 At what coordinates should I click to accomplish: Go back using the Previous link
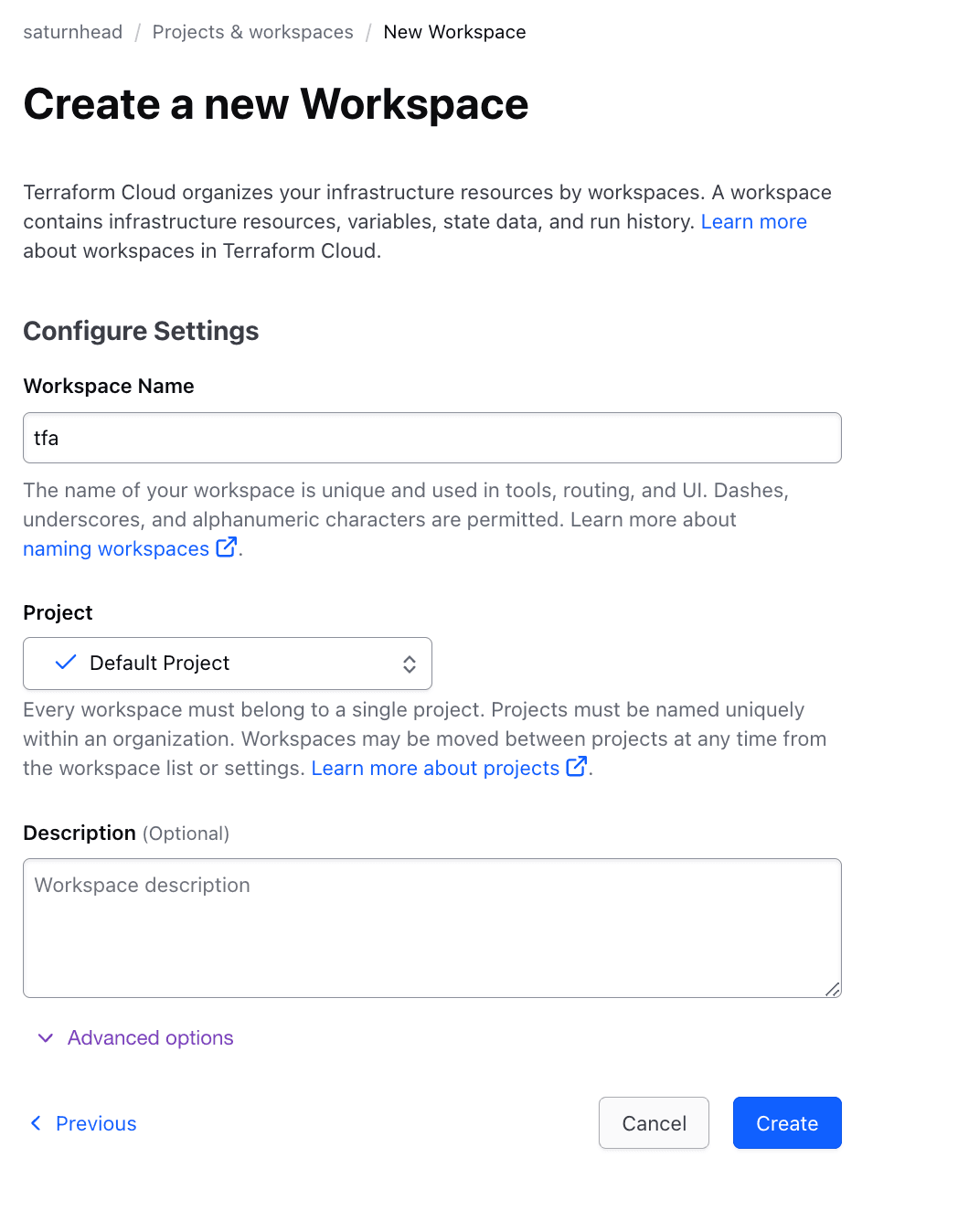[96, 1123]
